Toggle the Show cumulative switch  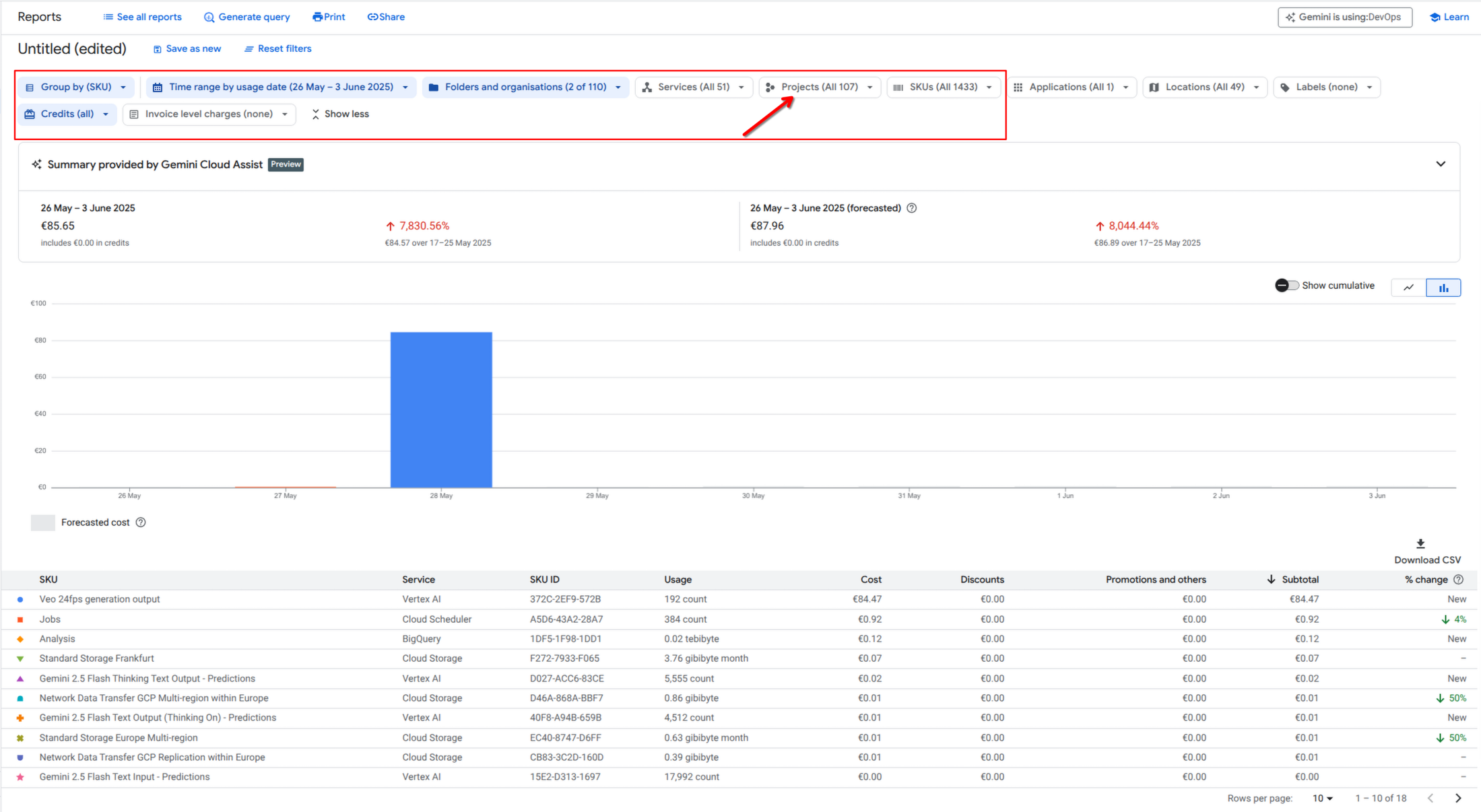pos(1286,285)
